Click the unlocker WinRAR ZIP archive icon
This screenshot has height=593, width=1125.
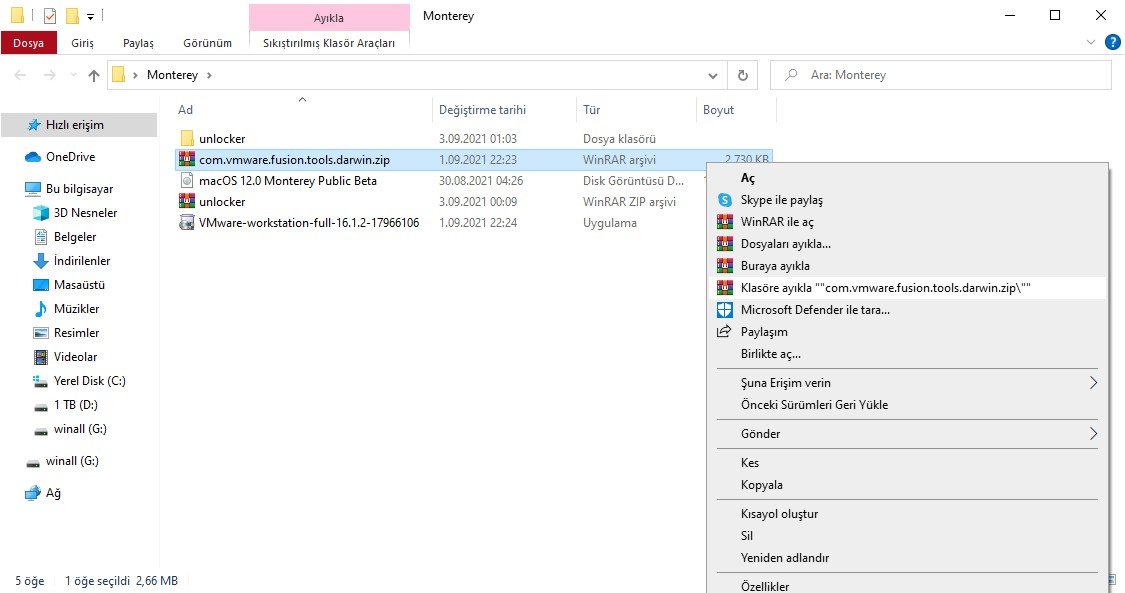tap(187, 201)
